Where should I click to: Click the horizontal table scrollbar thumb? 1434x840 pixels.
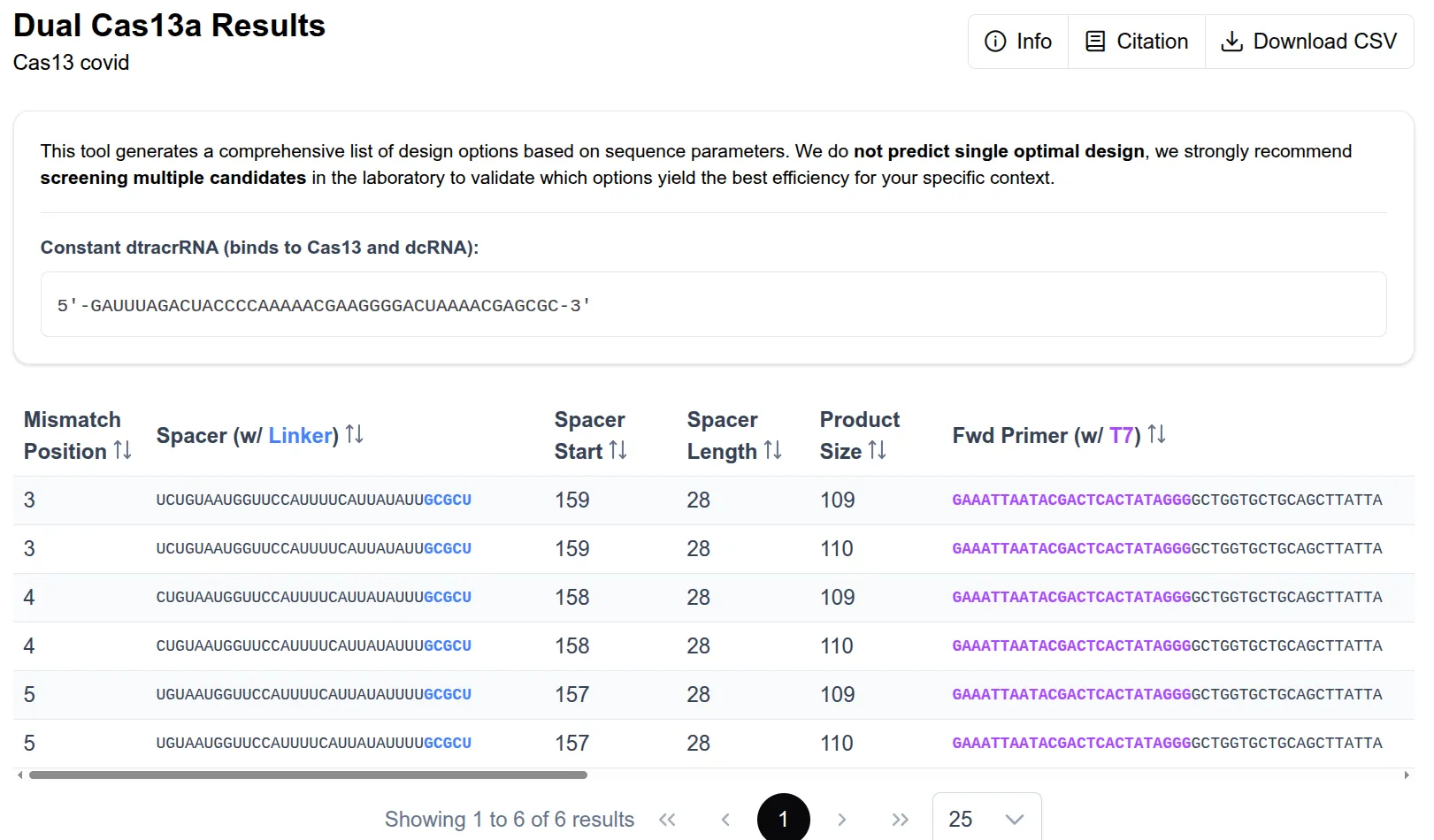click(x=308, y=775)
